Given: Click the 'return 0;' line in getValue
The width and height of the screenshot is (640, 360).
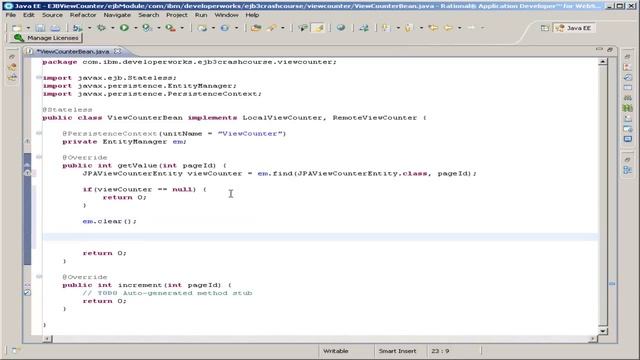Looking at the screenshot, I should (104, 253).
